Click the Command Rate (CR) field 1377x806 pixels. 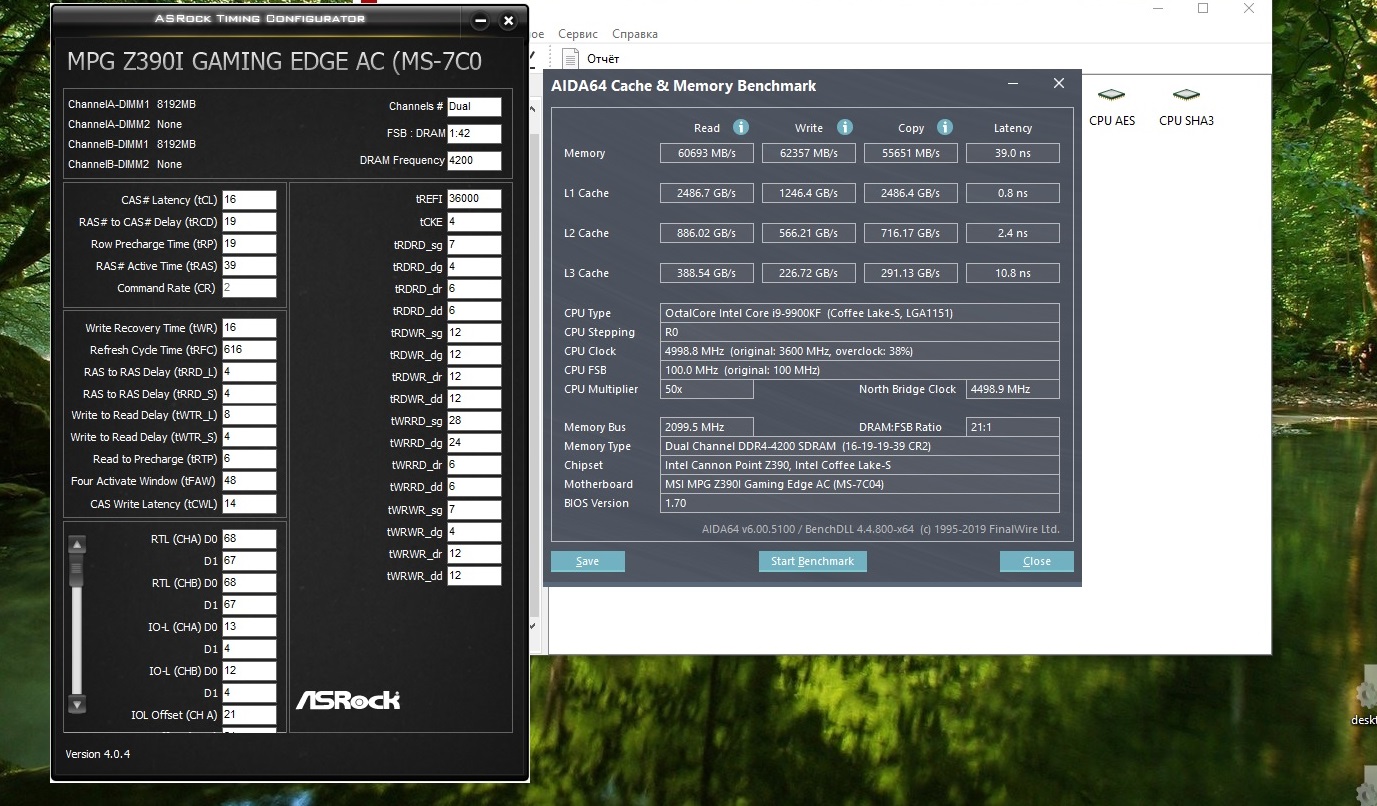pos(249,288)
